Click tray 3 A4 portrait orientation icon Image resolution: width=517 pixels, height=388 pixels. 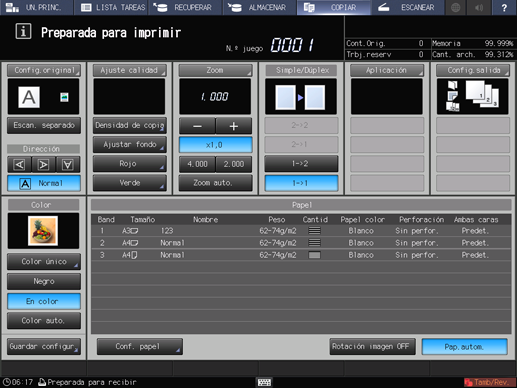point(134,255)
